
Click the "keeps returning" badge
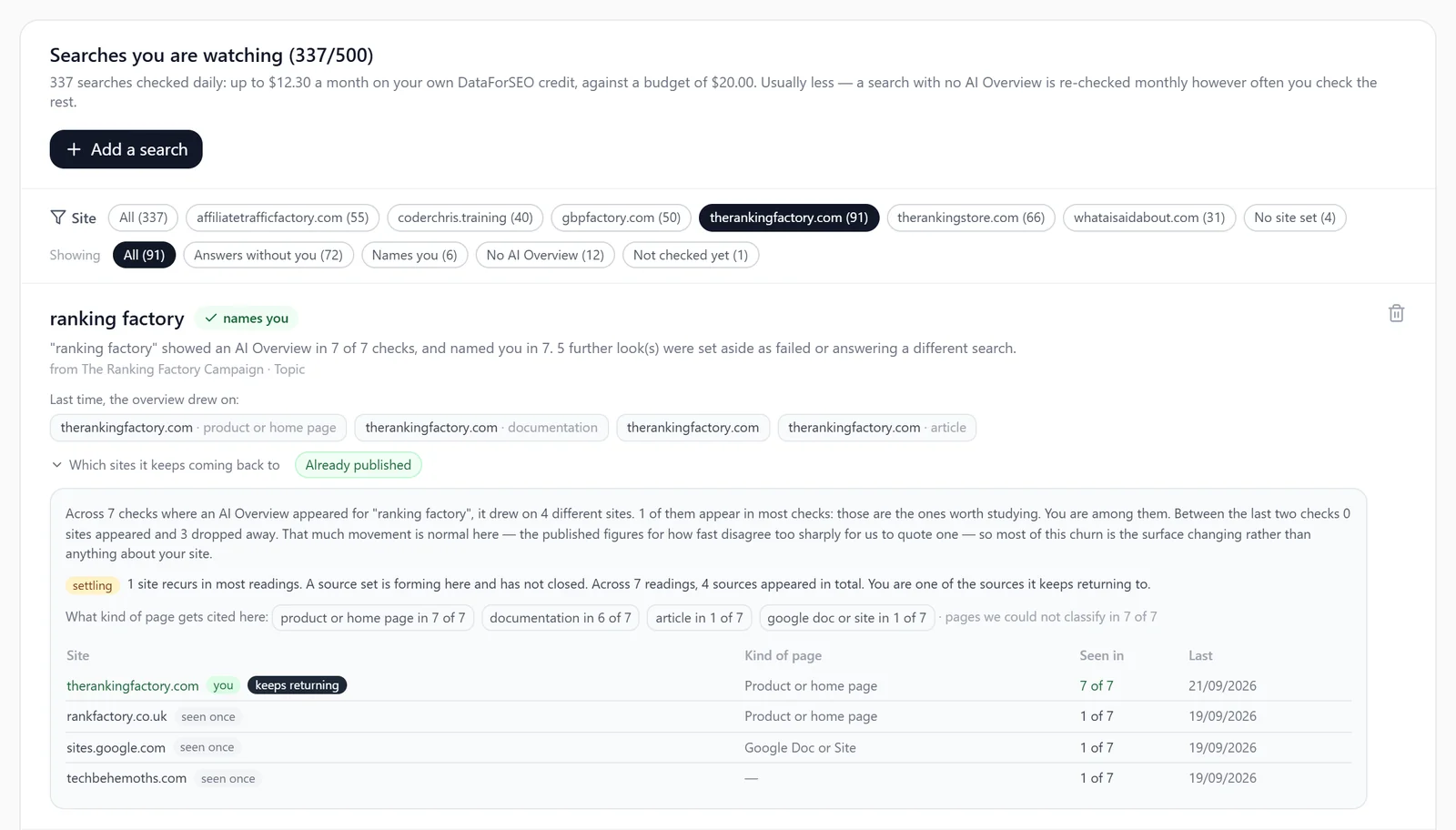pyautogui.click(x=297, y=685)
